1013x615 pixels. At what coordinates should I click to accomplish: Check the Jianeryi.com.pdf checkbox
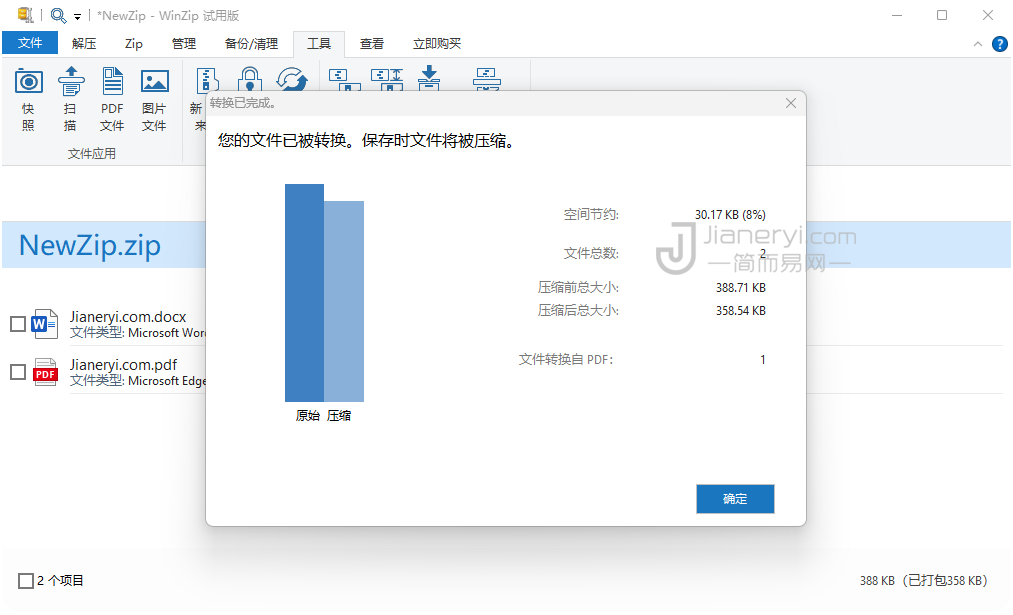[x=18, y=372]
